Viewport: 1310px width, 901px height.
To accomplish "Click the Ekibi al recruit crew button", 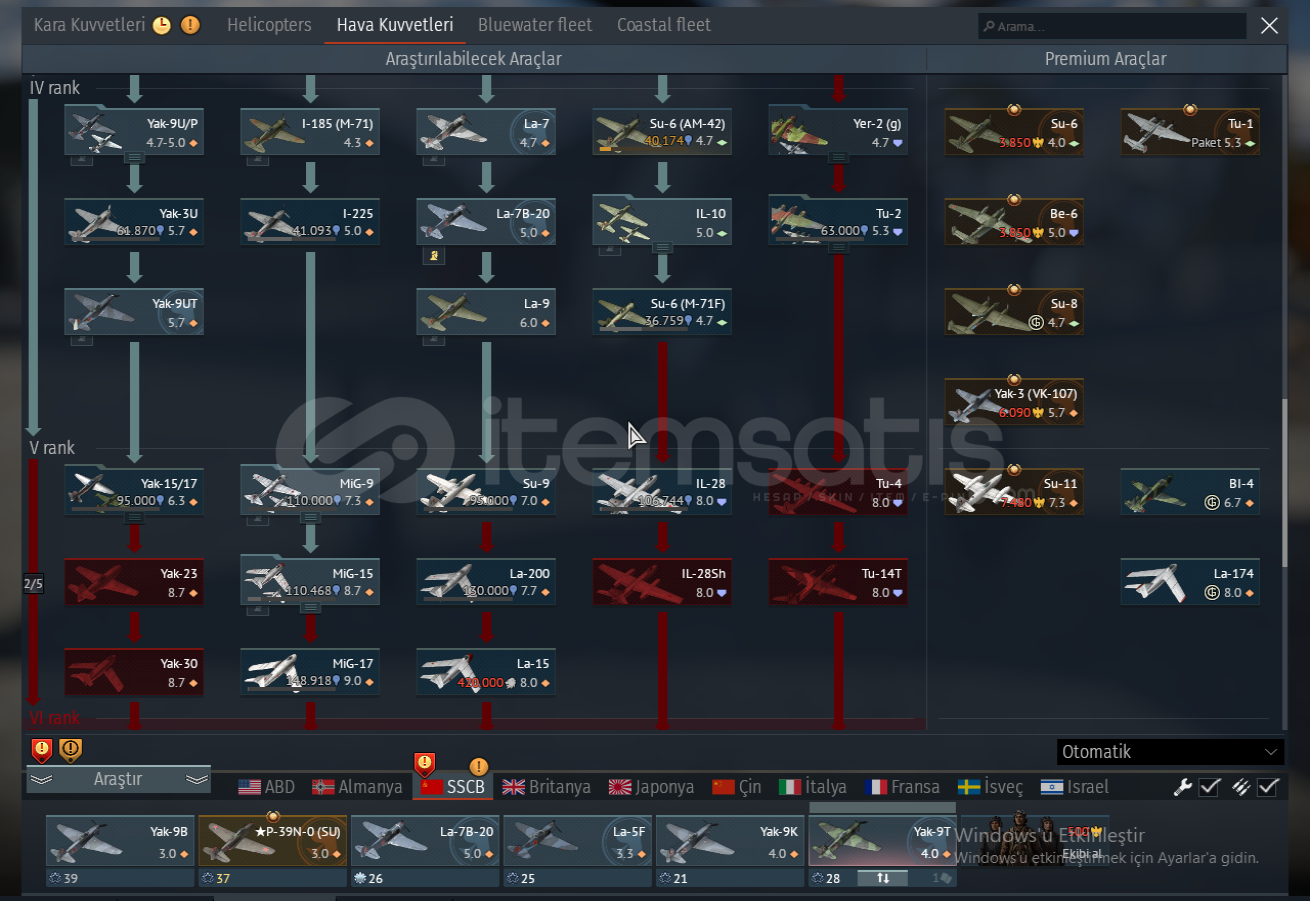I will pos(1035,838).
